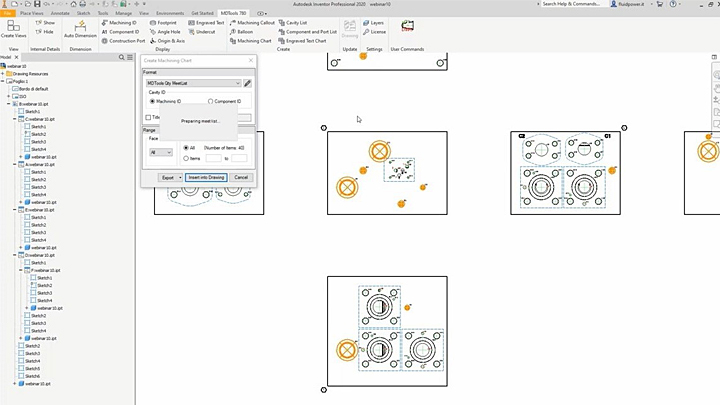
Task: Click the pencil edit format icon
Action: point(248,83)
